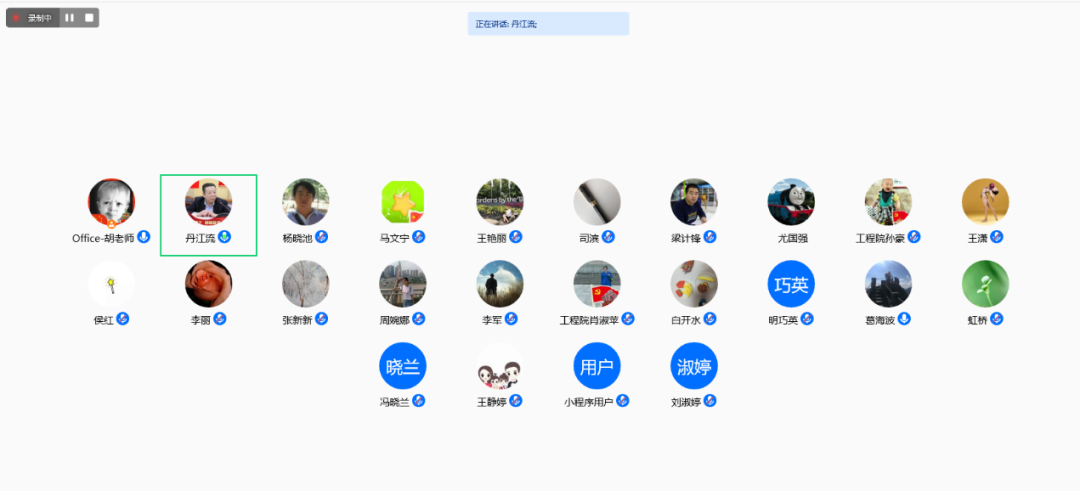Toggle muted mic icon next to 杨晓池
Image resolution: width=1080 pixels, height=491 pixels.
(x=322, y=237)
